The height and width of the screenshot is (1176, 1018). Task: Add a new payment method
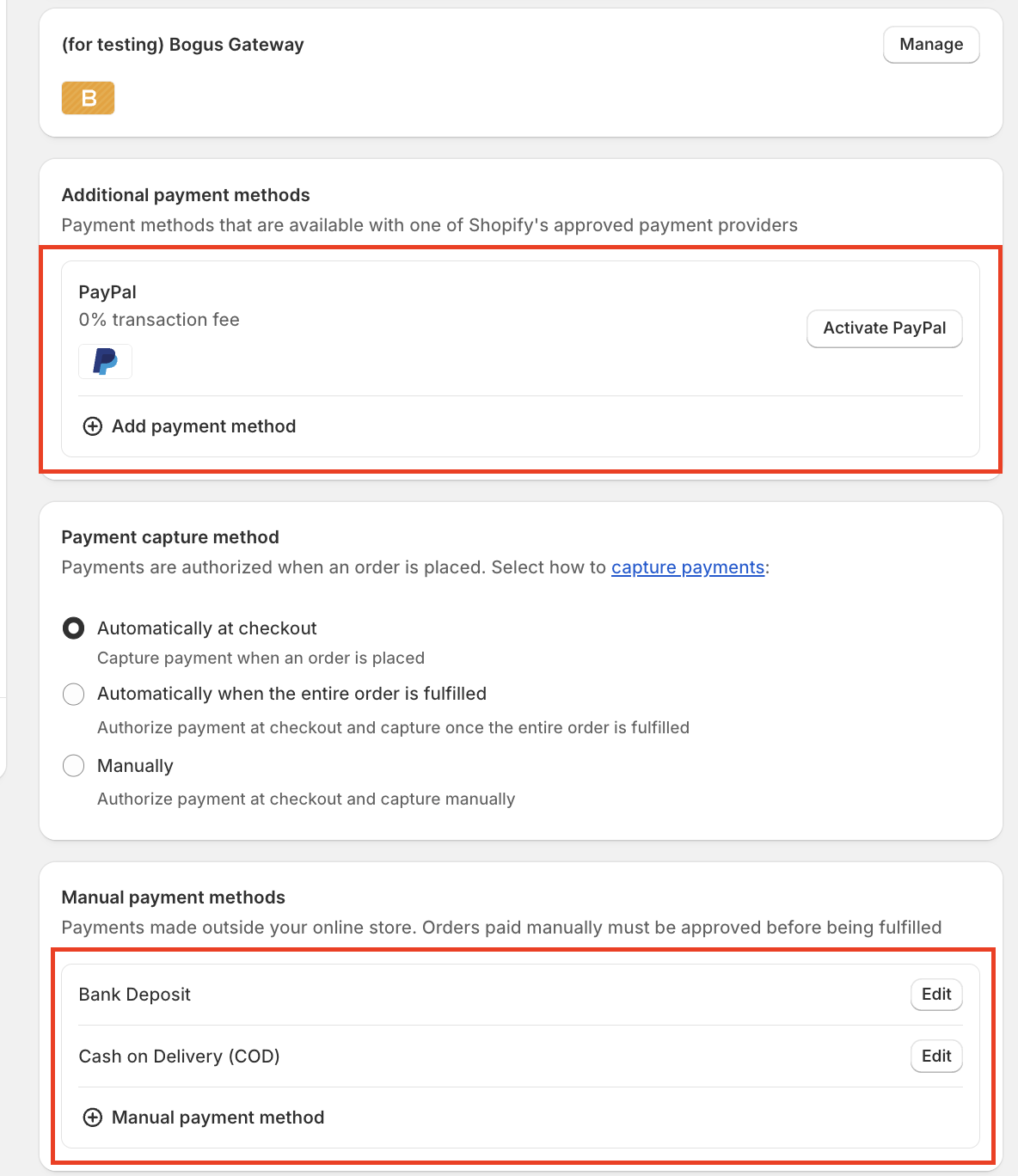click(203, 426)
